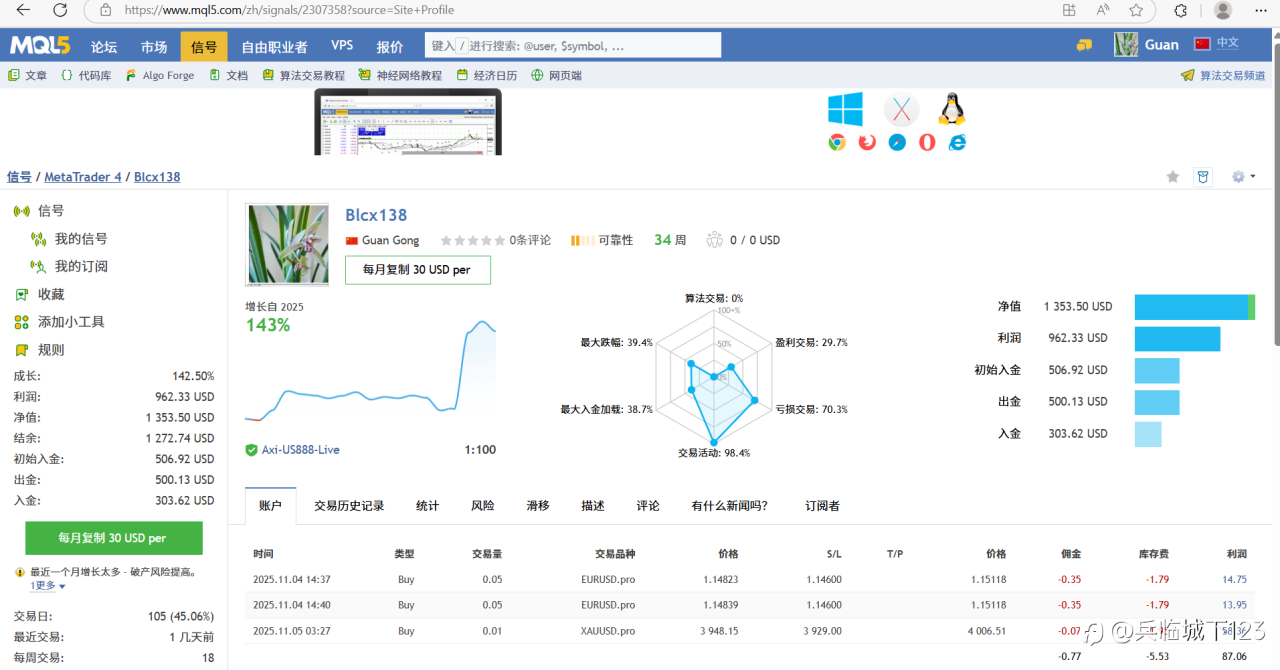Open the 算法交易教程 link
Viewport: 1280px width, 670px height.
click(304, 75)
